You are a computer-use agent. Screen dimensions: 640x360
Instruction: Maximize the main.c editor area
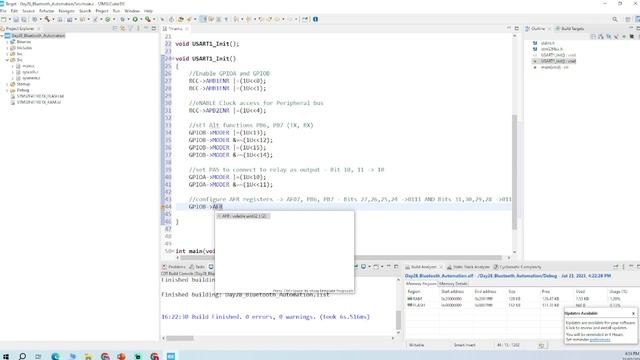click(517, 28)
